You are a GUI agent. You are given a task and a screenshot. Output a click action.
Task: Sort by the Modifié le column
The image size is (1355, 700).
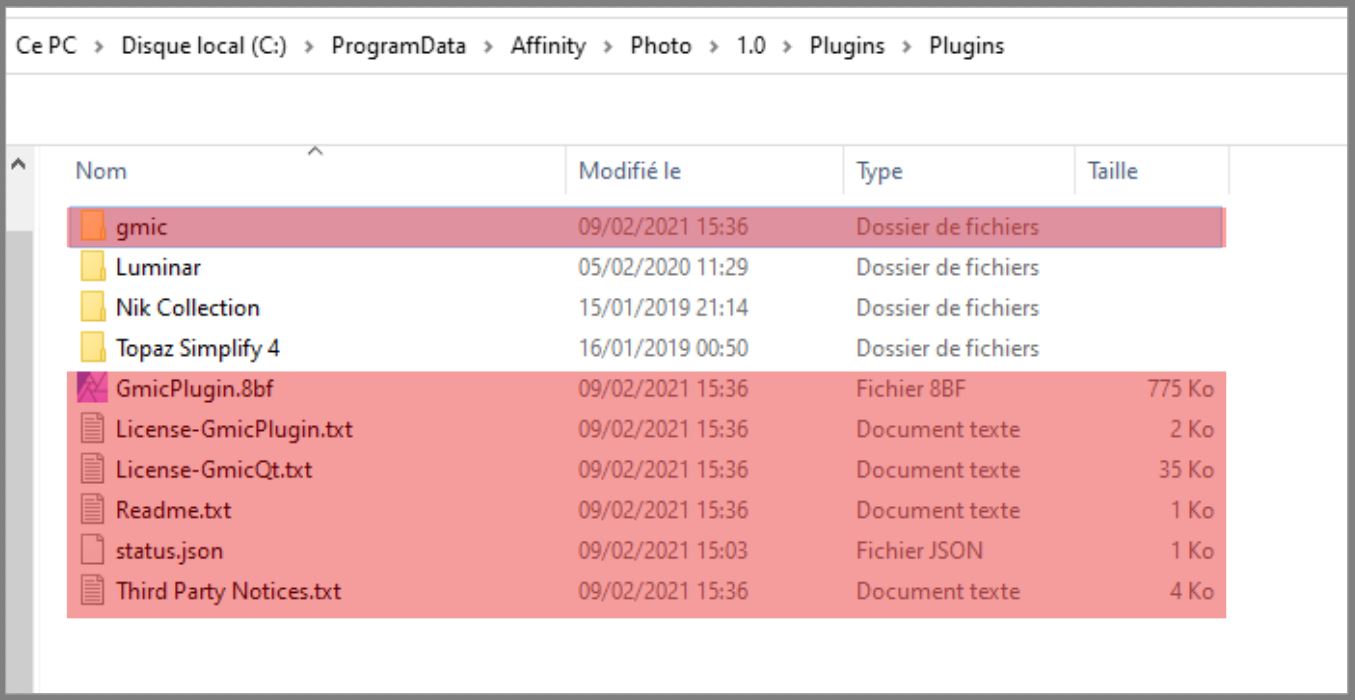click(x=630, y=172)
